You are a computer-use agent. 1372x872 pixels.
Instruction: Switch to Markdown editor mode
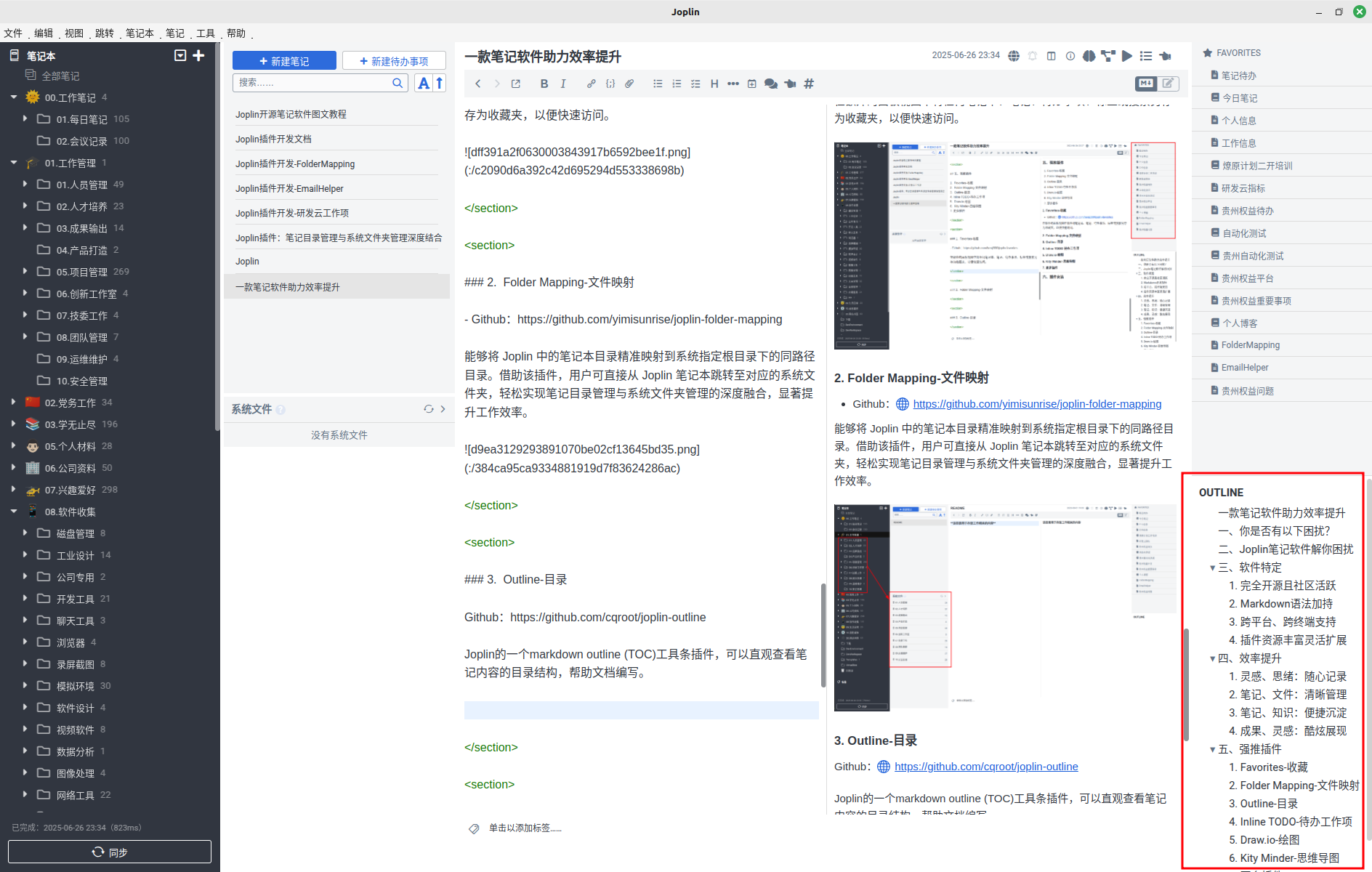[1146, 84]
